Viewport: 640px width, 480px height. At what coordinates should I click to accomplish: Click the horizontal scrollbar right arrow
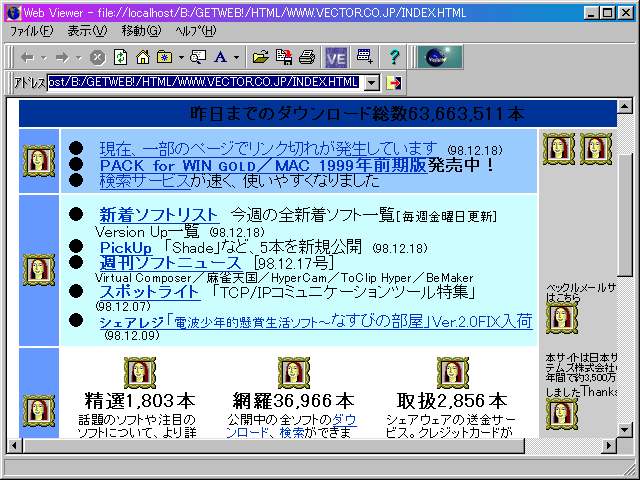609,445
